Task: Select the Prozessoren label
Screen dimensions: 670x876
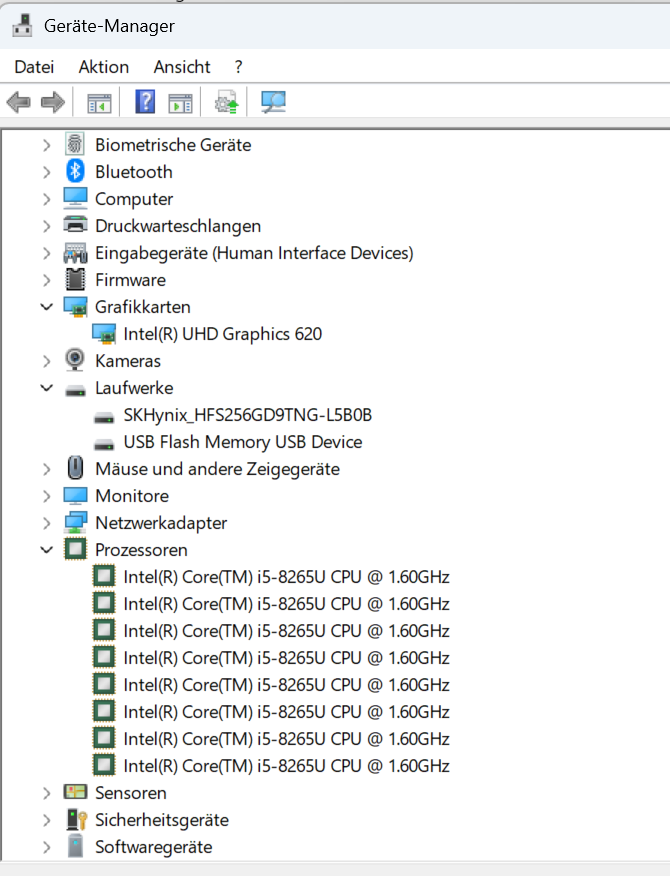Action: [141, 550]
